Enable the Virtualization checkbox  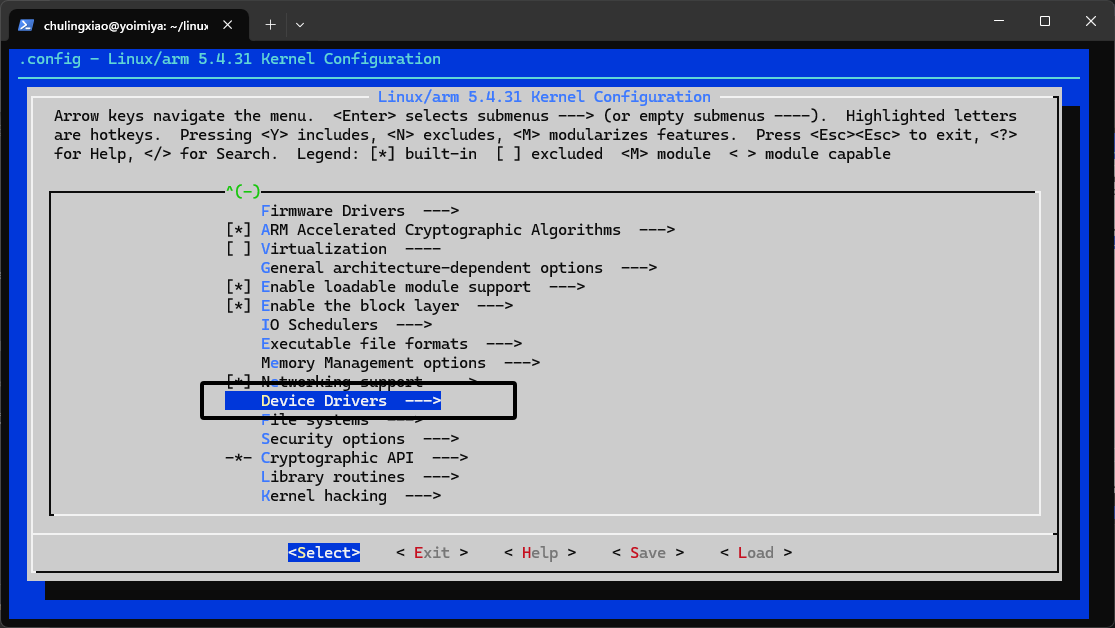(x=238, y=249)
